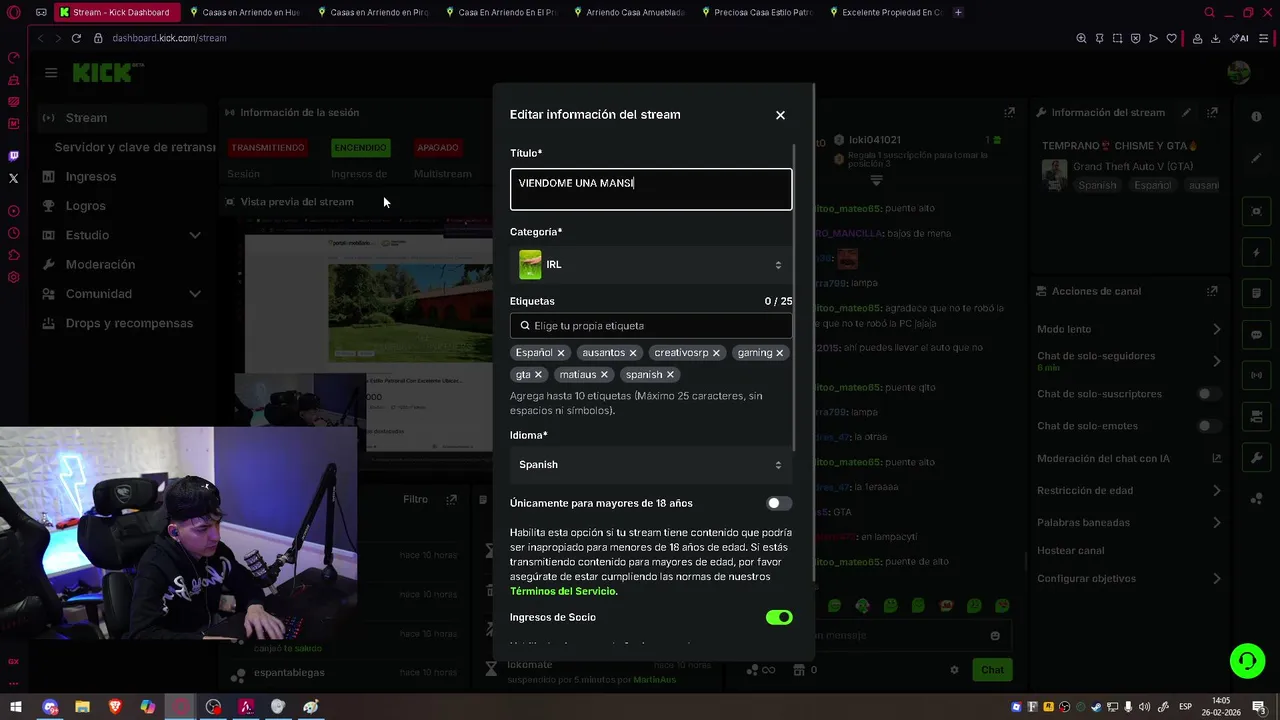This screenshot has width=1280, height=720.
Task: Click the Filtro button in activity panel
Action: (415, 499)
